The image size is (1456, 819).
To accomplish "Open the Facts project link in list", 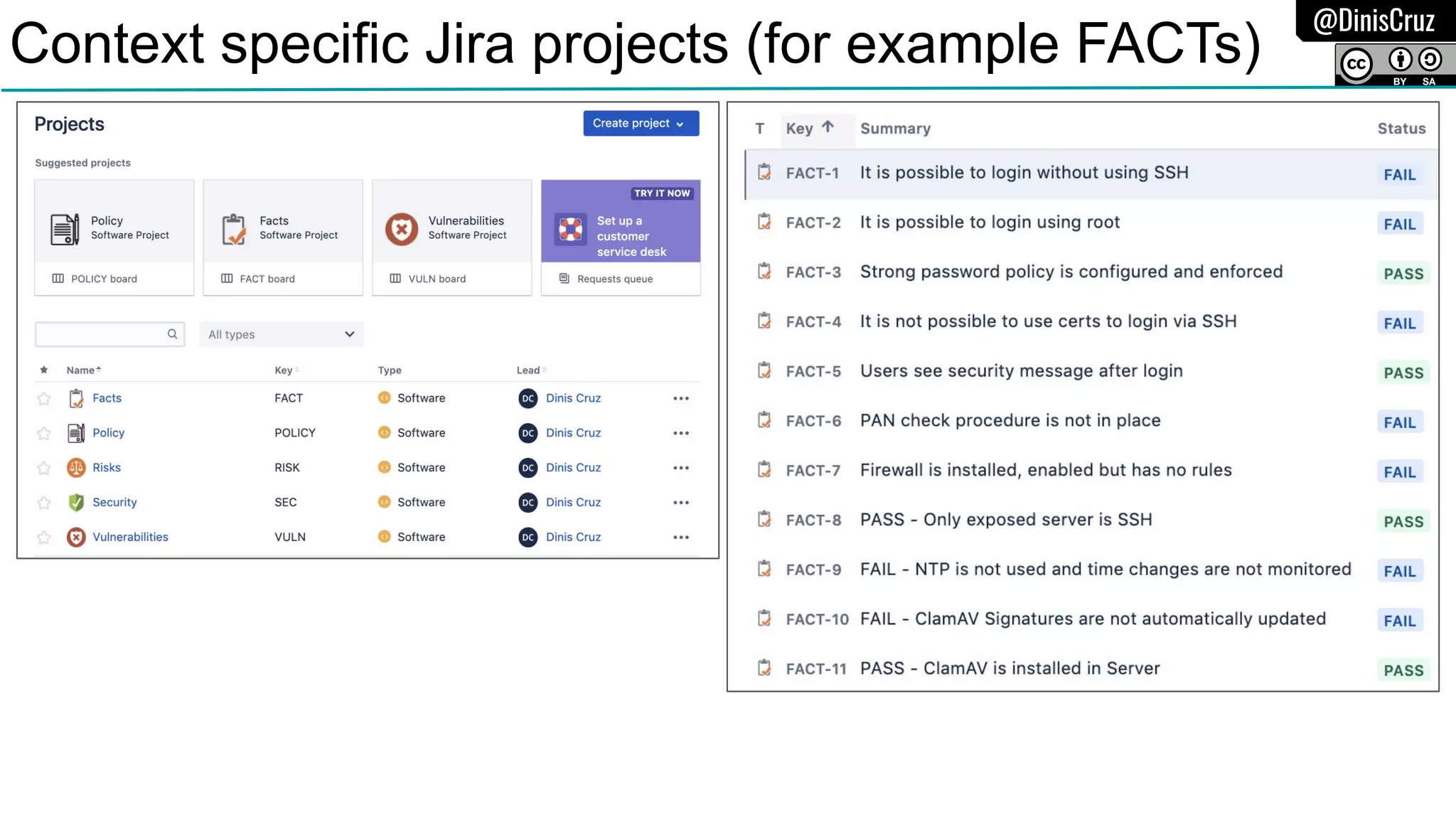I will 107,398.
